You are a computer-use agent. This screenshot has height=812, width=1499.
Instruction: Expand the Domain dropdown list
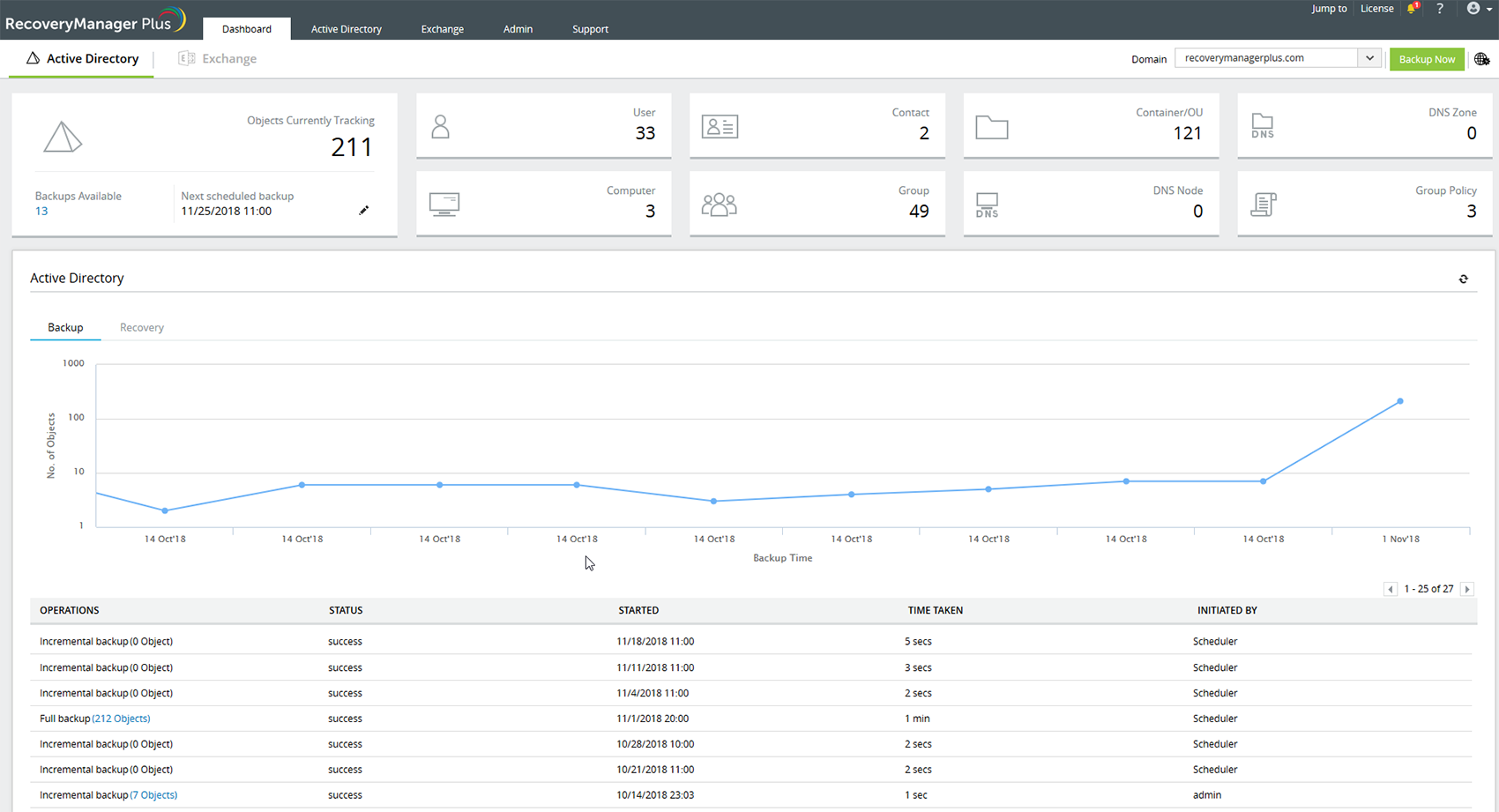(1368, 58)
